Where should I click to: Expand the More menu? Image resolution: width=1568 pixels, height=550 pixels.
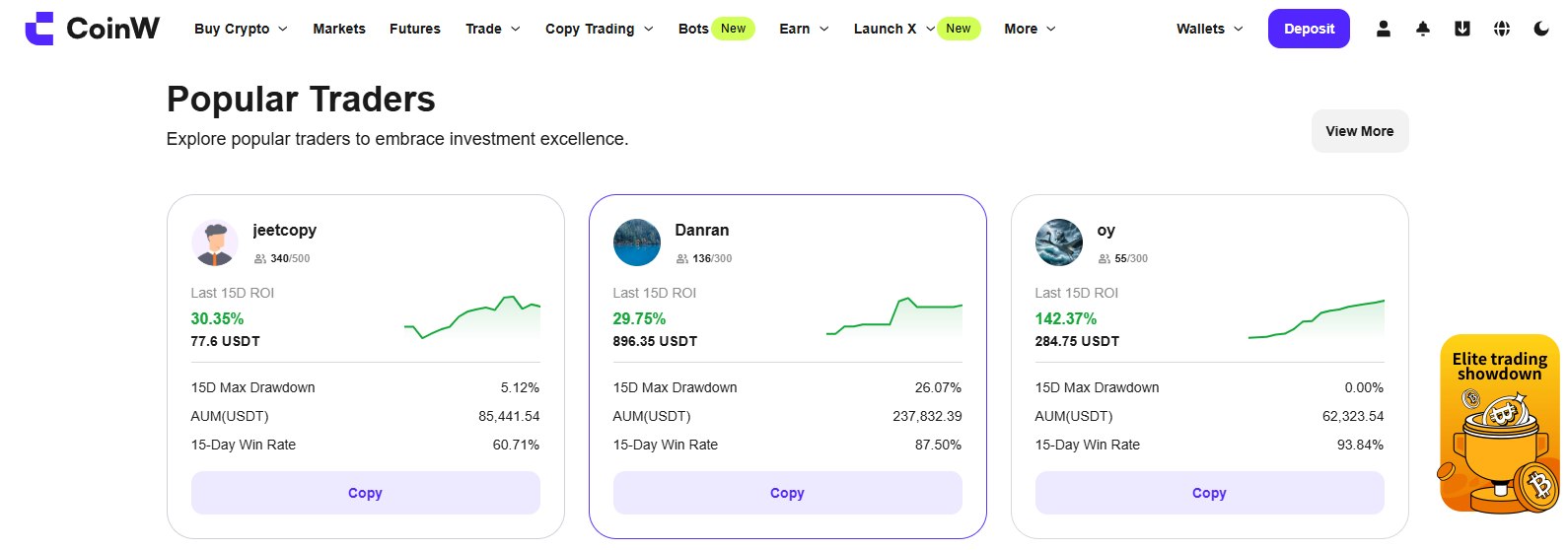click(1030, 29)
